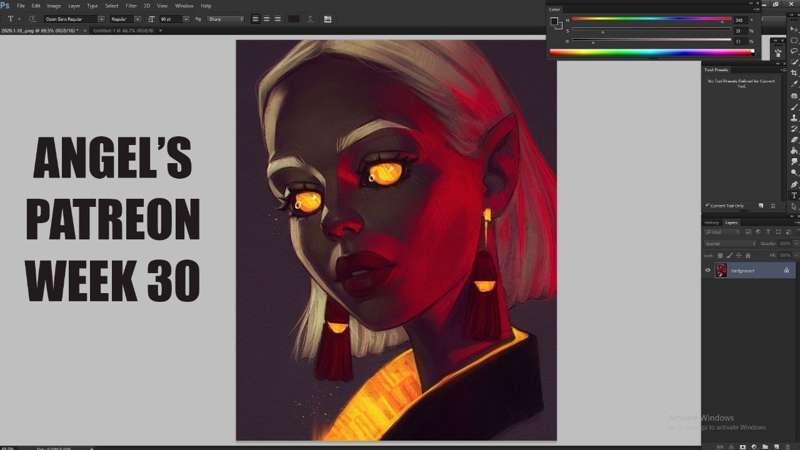The height and width of the screenshot is (450, 800).
Task: Switch to the History tab
Action: (712, 222)
